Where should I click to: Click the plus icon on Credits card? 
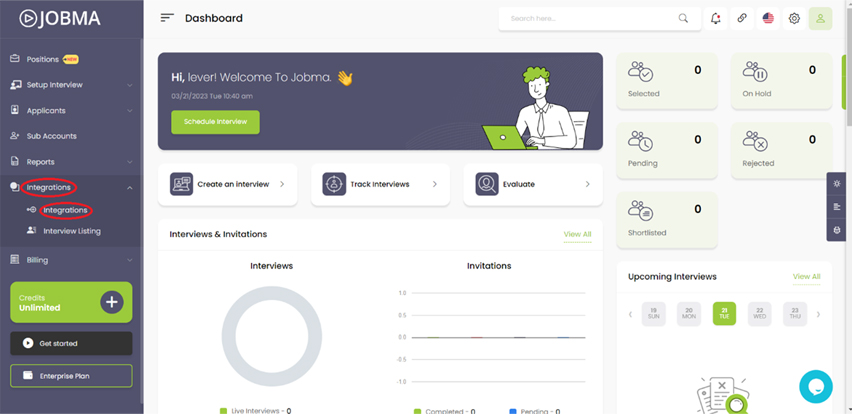(112, 302)
